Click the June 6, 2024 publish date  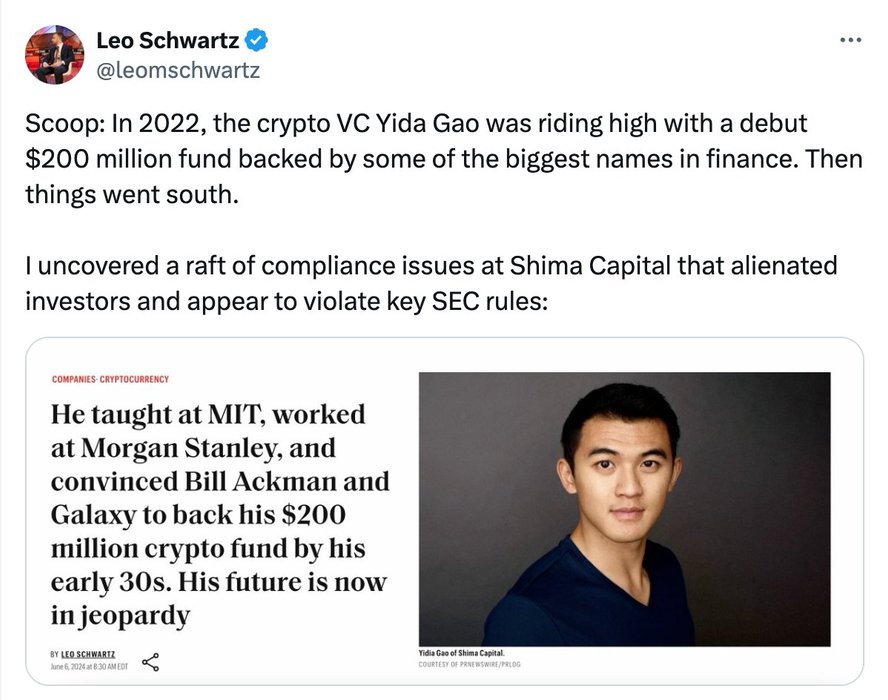click(89, 666)
